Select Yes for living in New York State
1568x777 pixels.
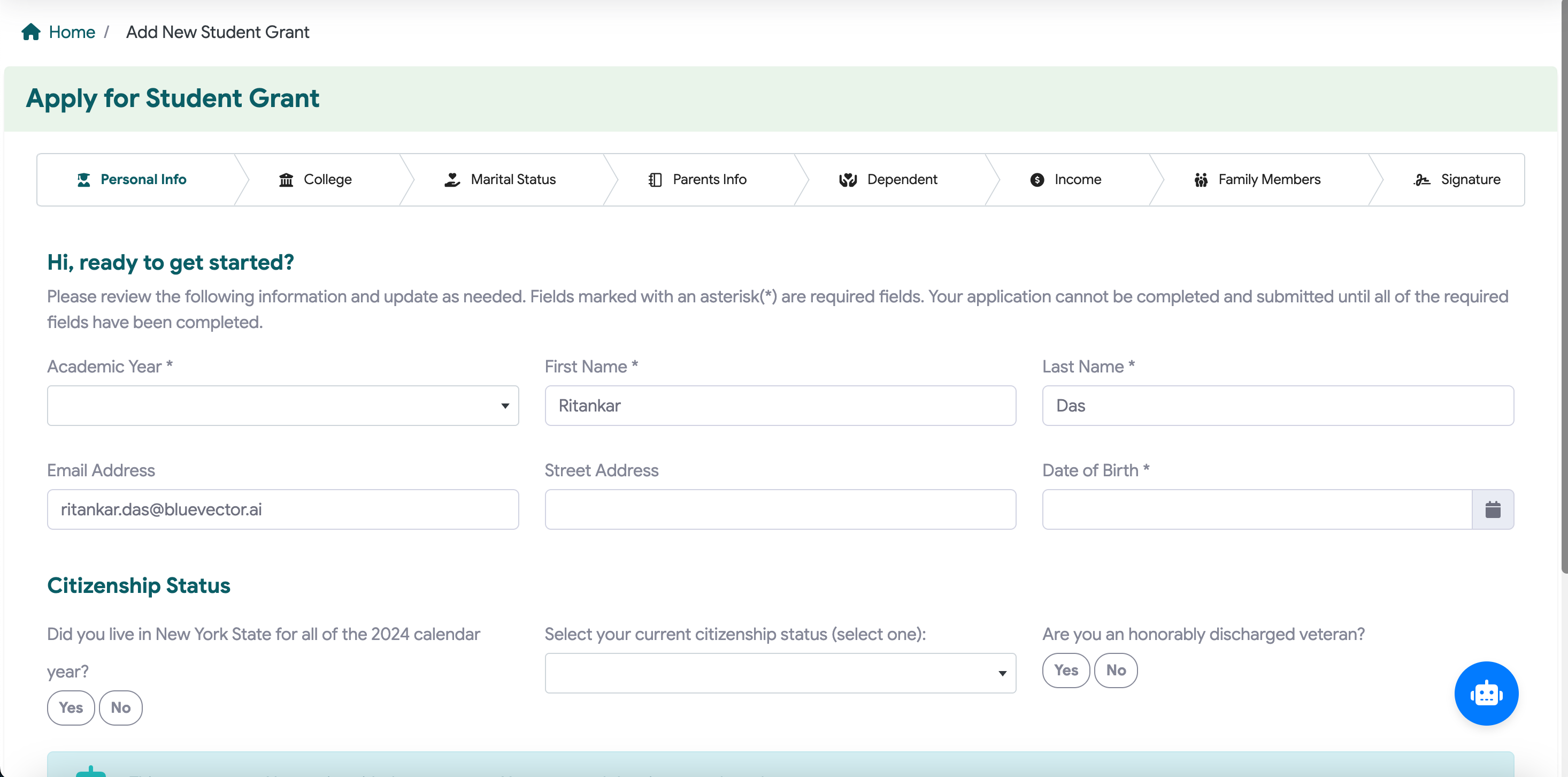(71, 707)
